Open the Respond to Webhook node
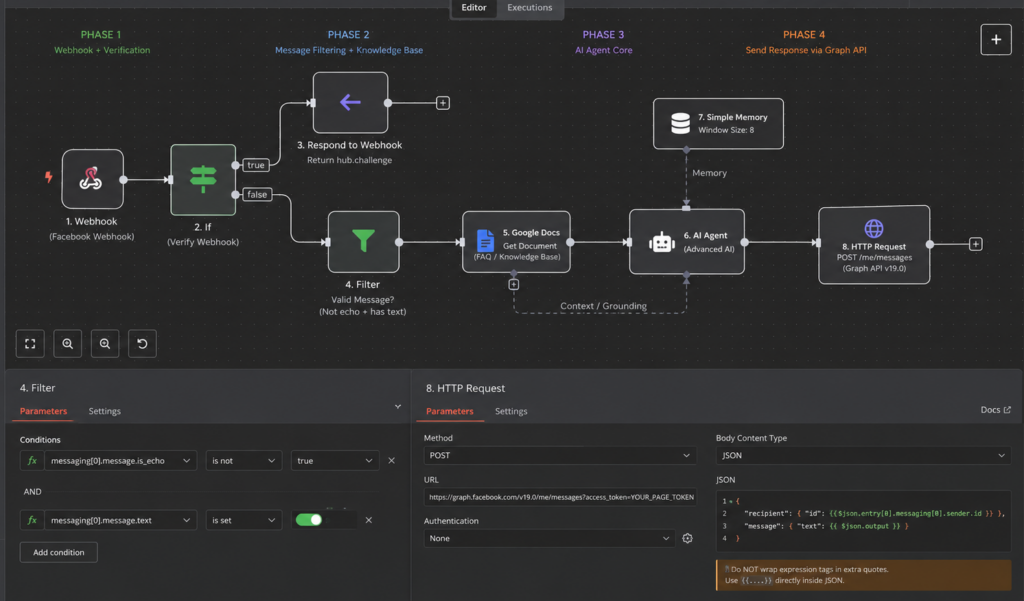Viewport: 1024px width, 601px height. coord(350,103)
